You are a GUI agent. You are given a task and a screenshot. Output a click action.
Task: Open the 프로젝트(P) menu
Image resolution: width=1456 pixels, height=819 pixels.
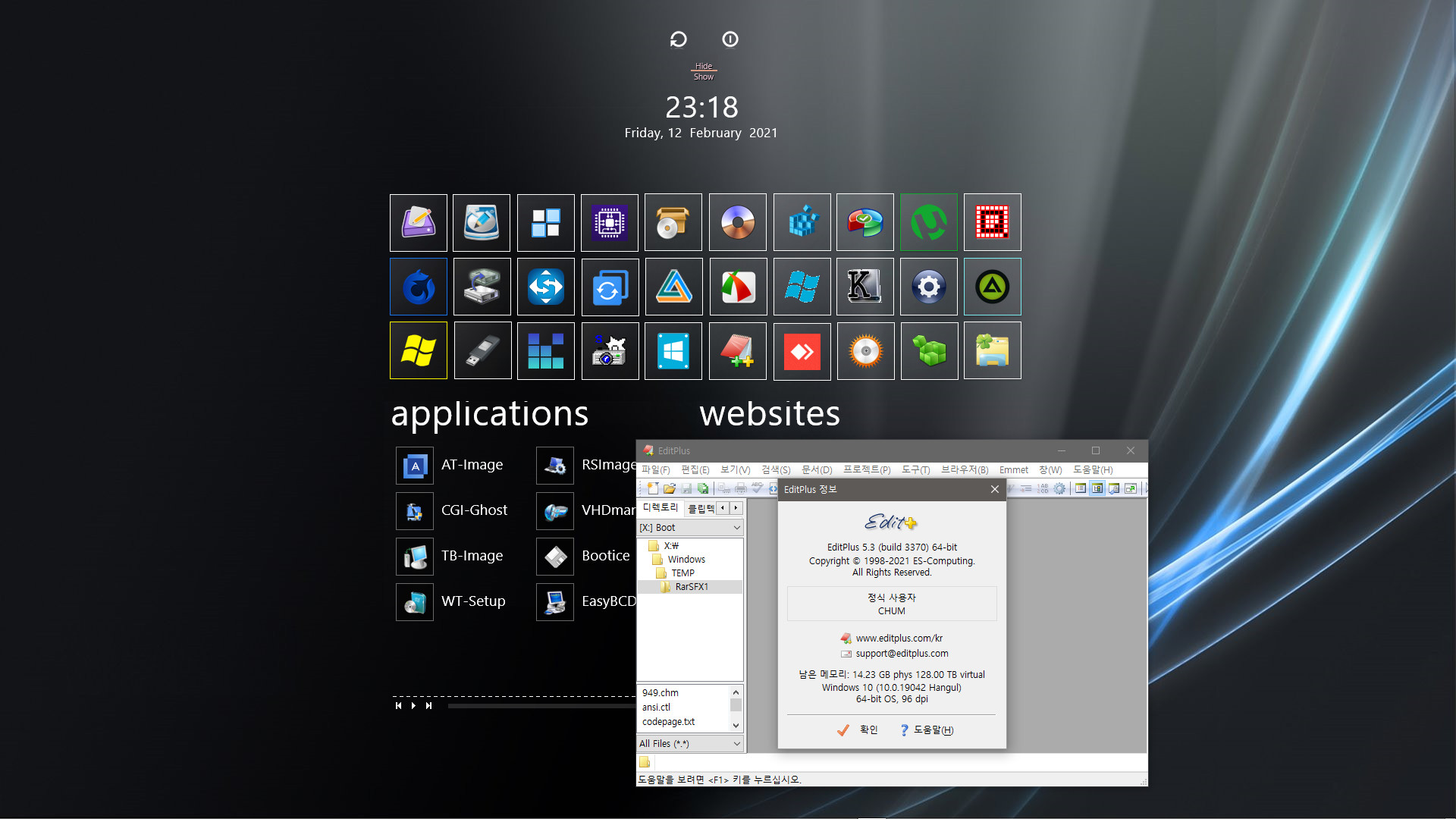(x=867, y=469)
